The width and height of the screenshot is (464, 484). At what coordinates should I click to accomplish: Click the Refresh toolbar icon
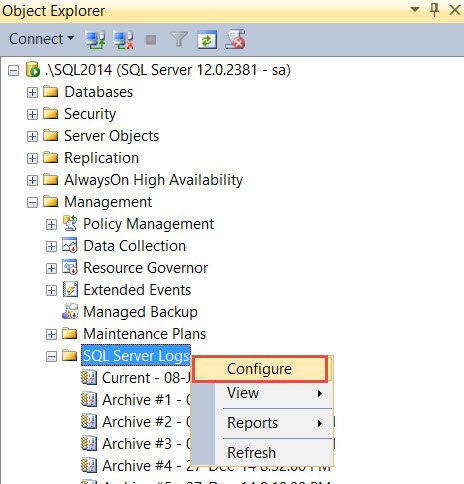(x=207, y=40)
